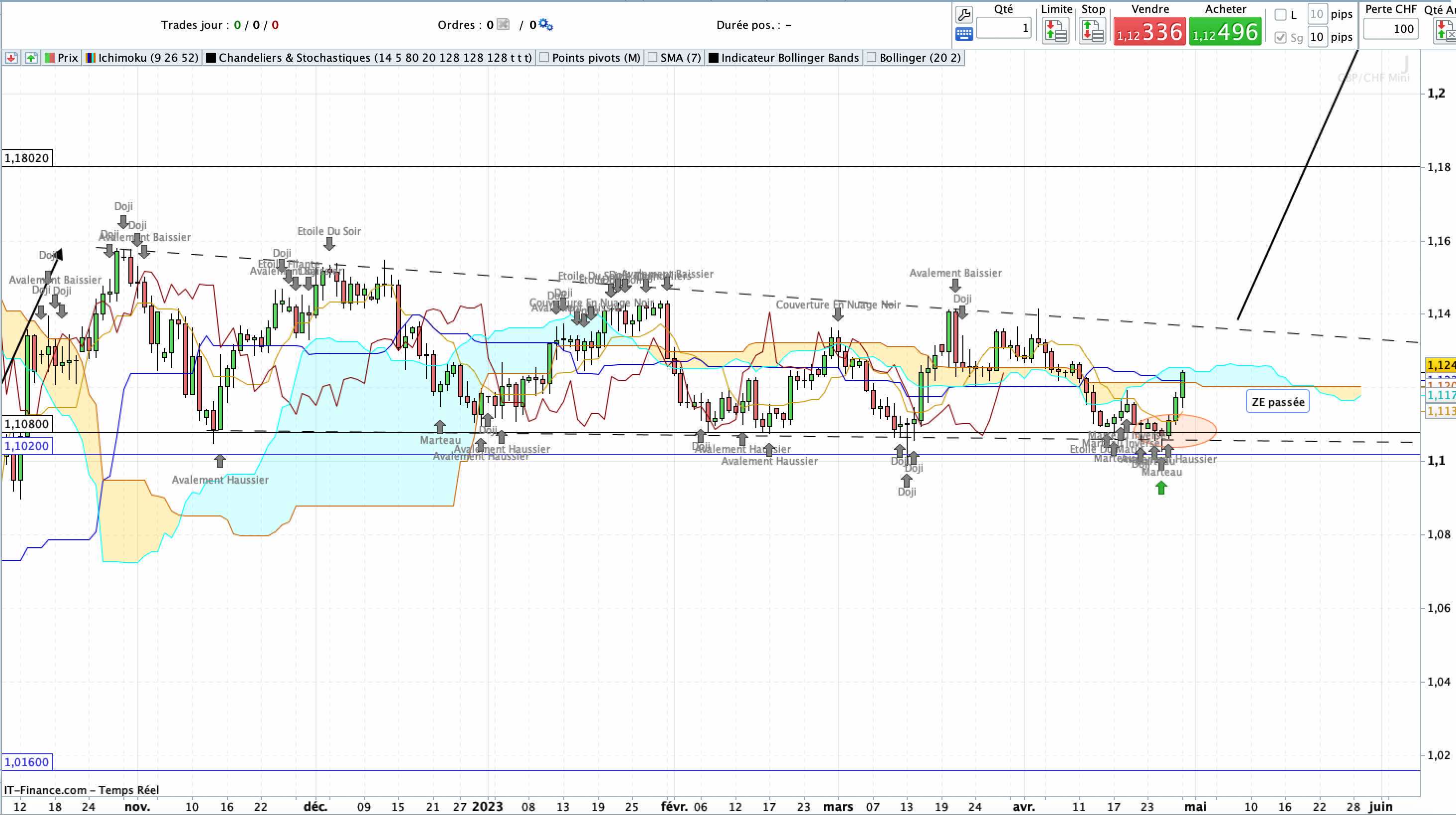Click the Stop order icon
The image size is (1456, 815).
(x=1092, y=30)
